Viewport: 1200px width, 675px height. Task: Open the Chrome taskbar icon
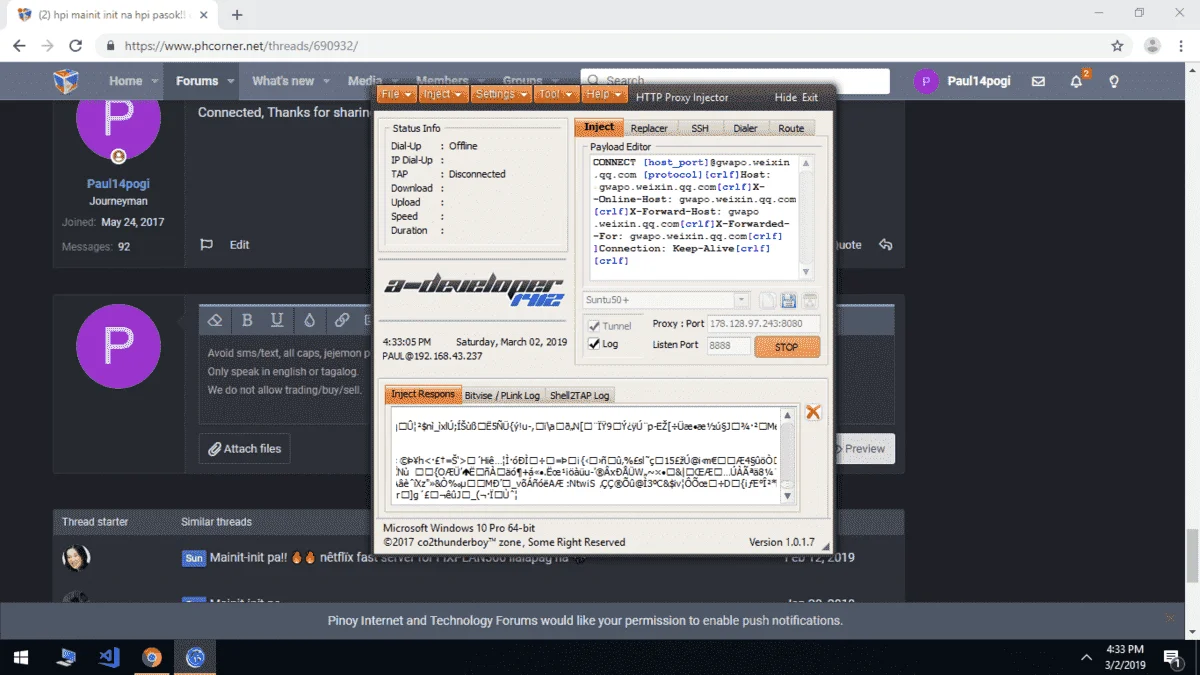[x=152, y=657]
